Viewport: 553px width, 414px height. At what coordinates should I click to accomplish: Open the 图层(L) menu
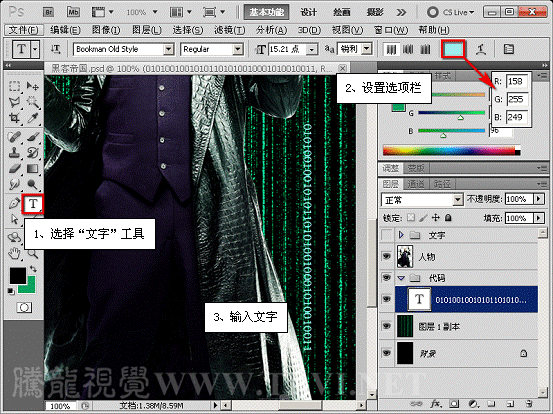147,30
